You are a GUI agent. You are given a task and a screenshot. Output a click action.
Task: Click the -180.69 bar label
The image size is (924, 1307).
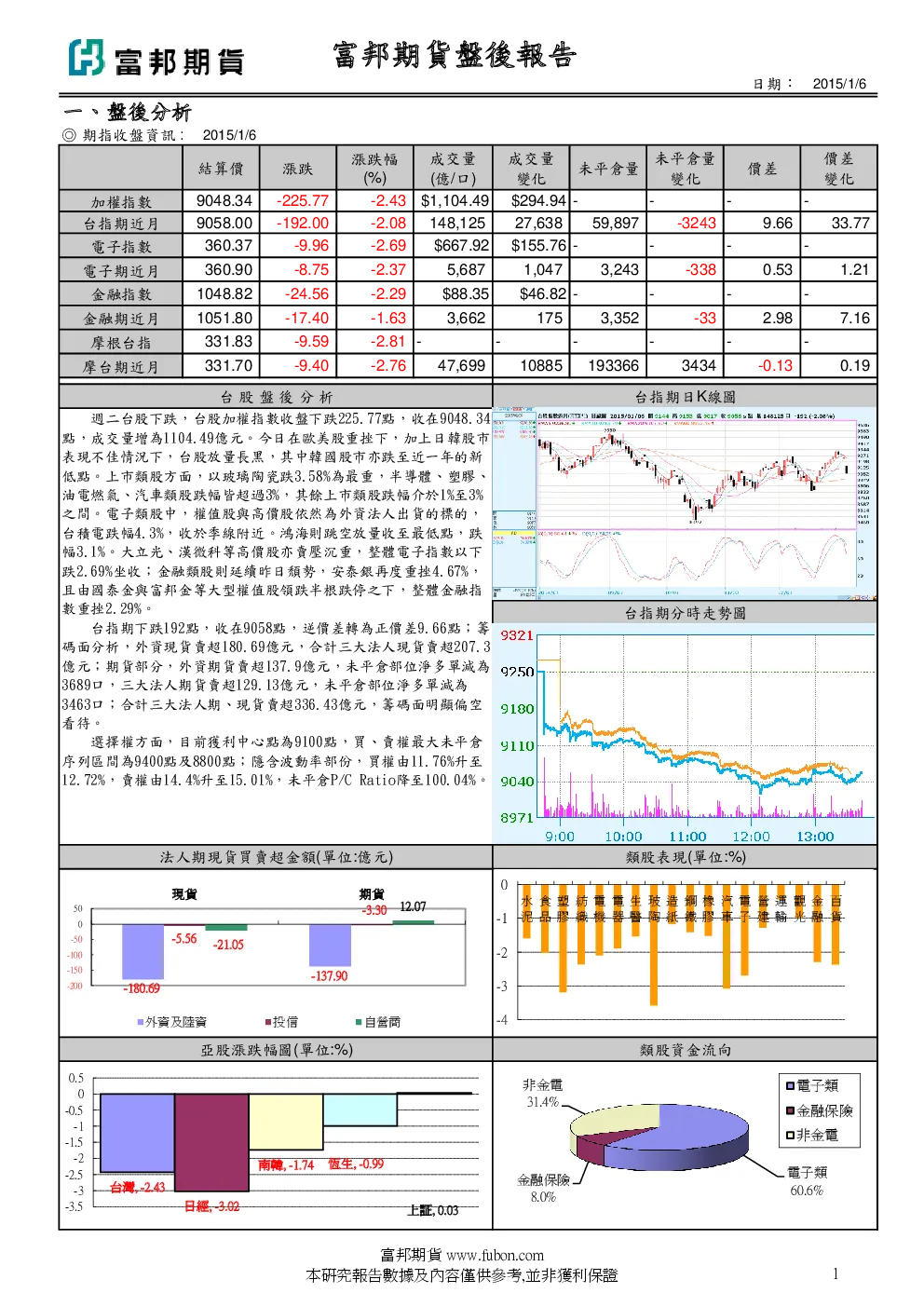[x=142, y=988]
